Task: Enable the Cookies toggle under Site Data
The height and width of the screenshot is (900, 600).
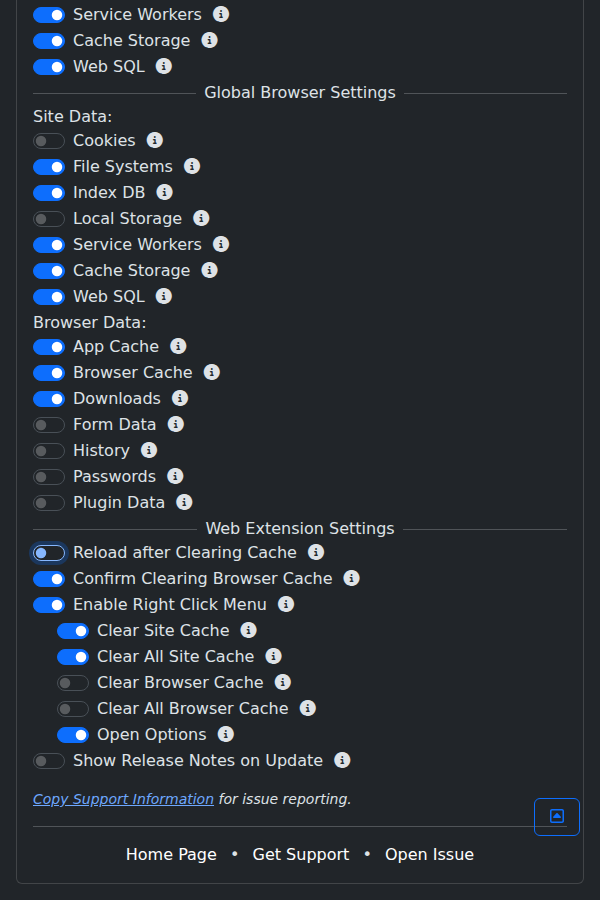Action: (x=48, y=140)
